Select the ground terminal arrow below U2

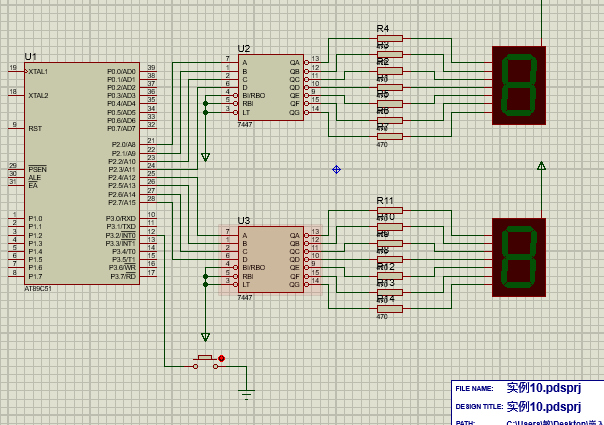[205, 157]
